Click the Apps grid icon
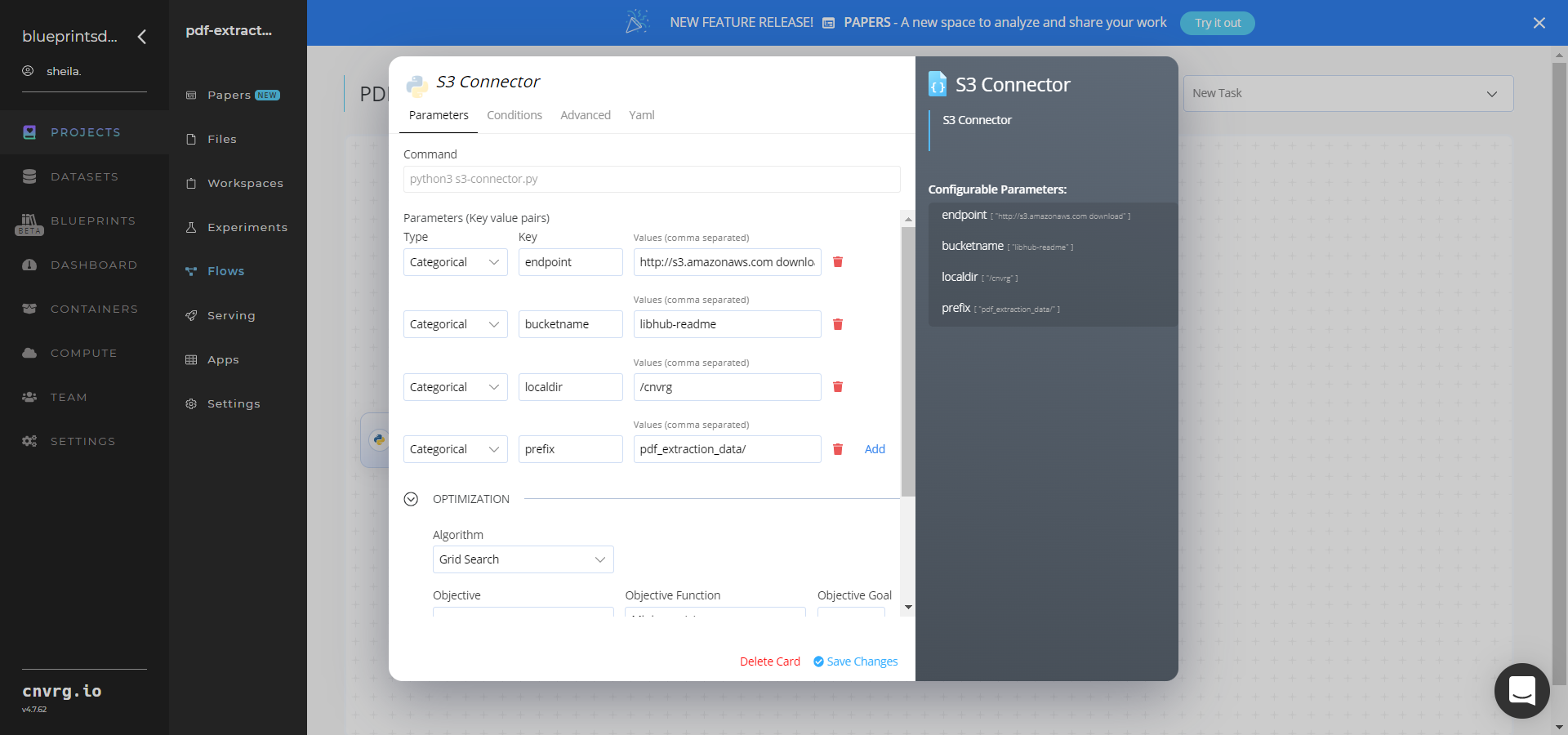 point(191,359)
